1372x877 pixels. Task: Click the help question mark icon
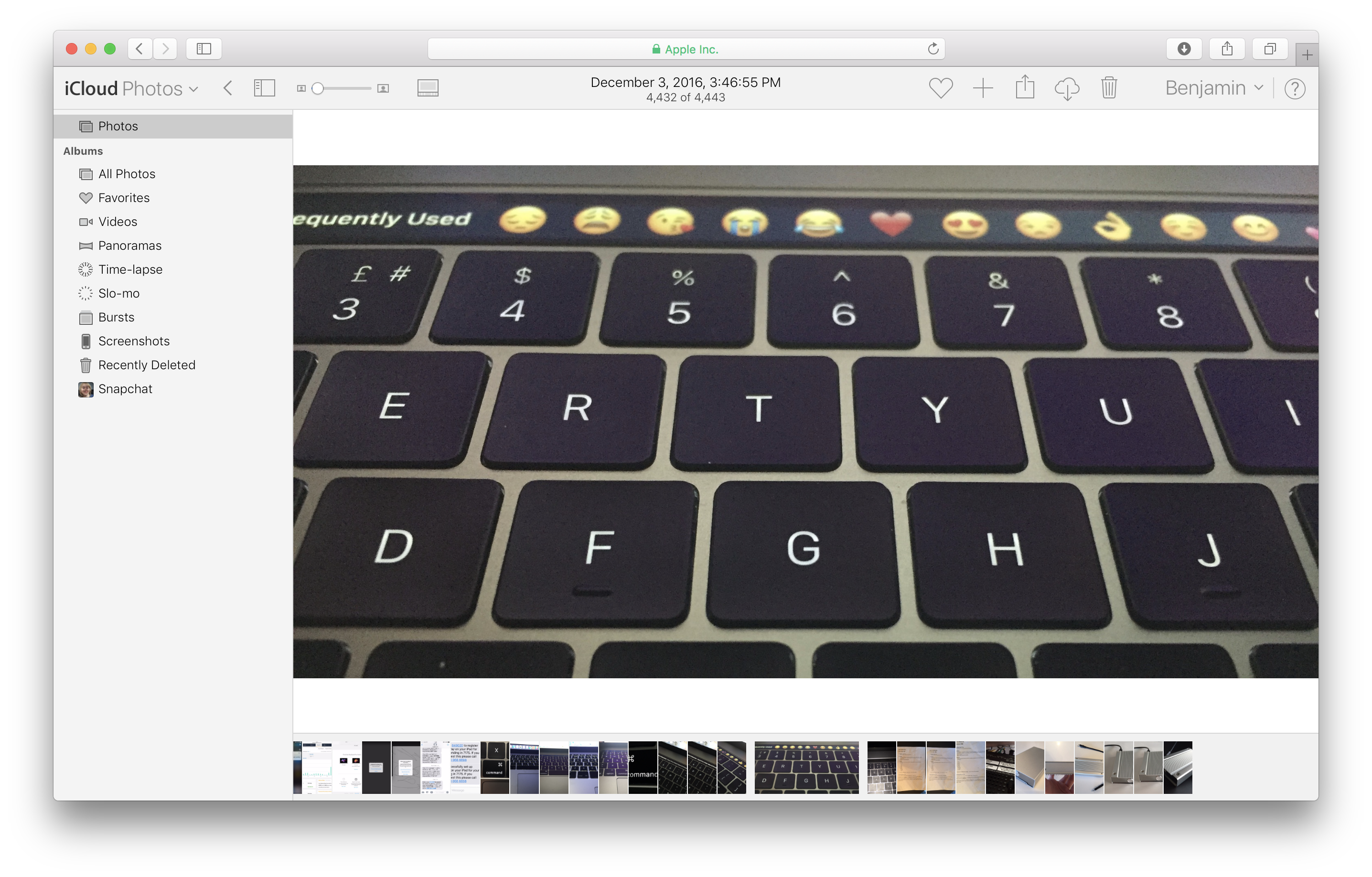[1296, 89]
